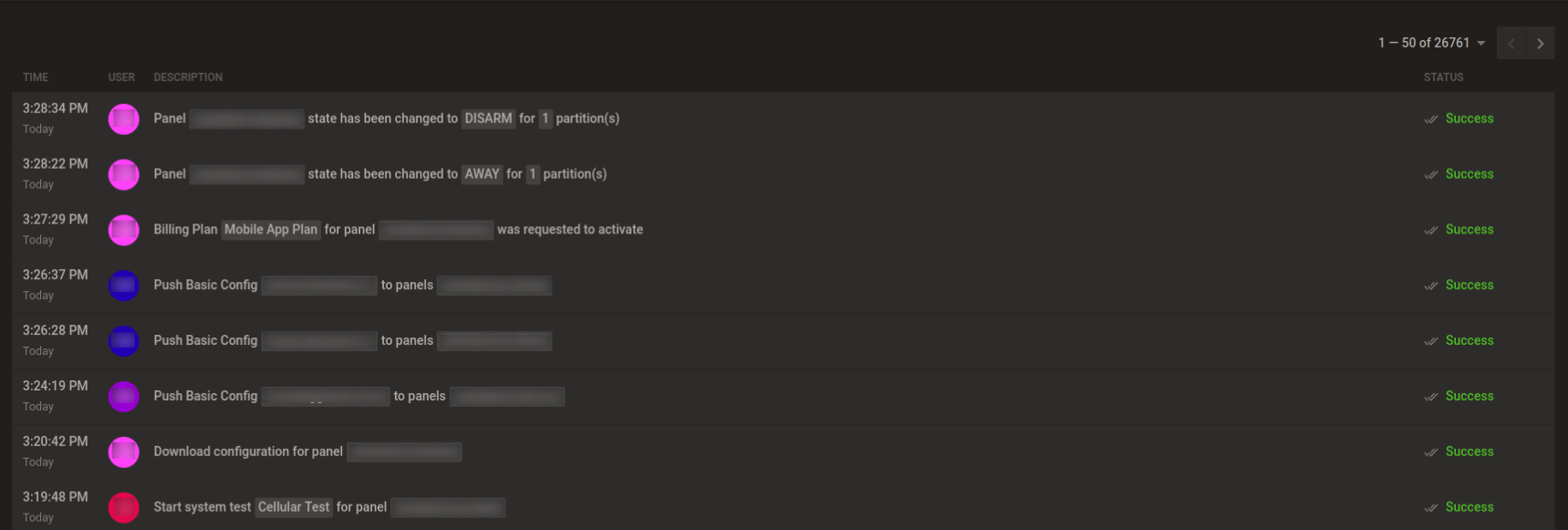1568x530 pixels.
Task: Go to the previous page of results
Action: click(1511, 43)
